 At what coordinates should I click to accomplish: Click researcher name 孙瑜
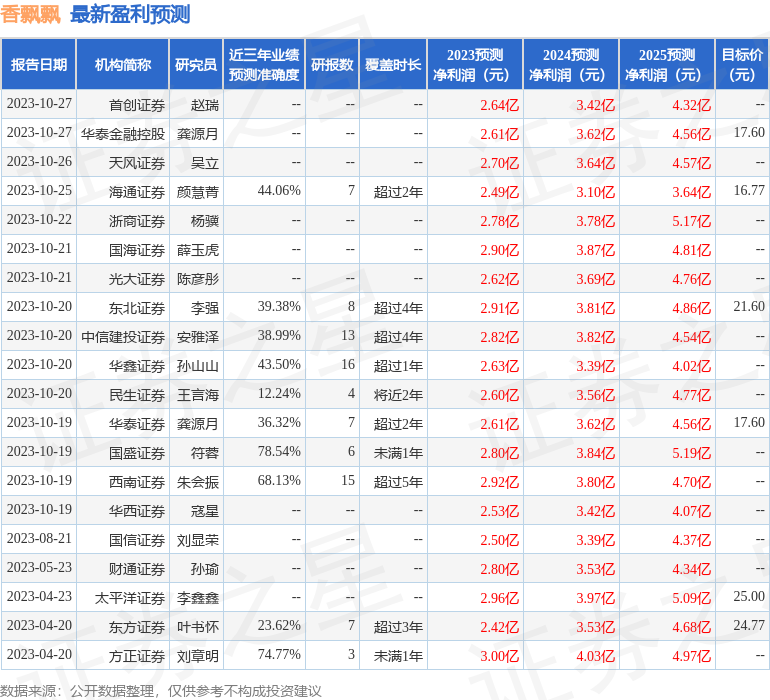point(205,569)
